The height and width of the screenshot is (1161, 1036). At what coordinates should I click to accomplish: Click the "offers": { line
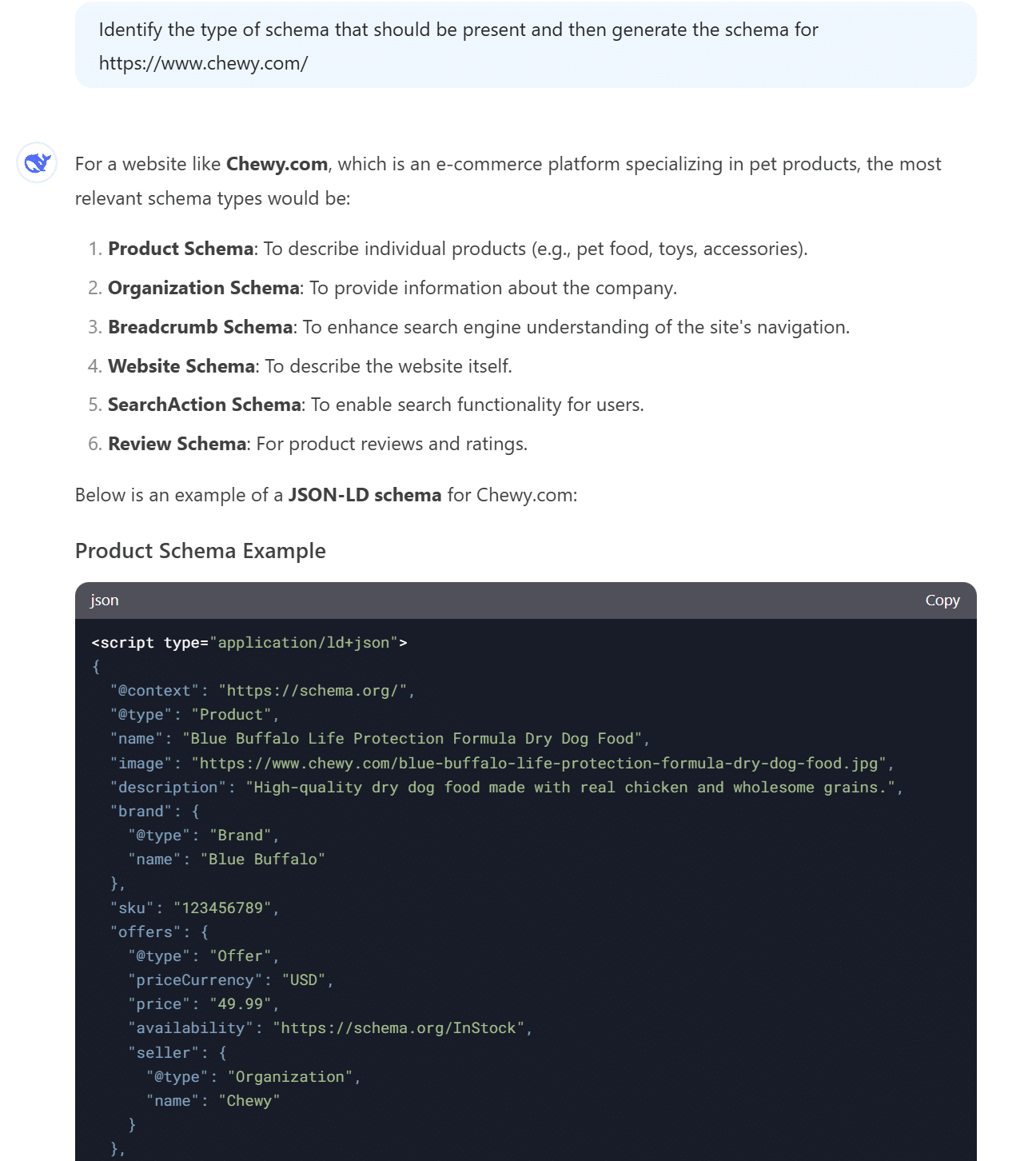click(x=160, y=932)
